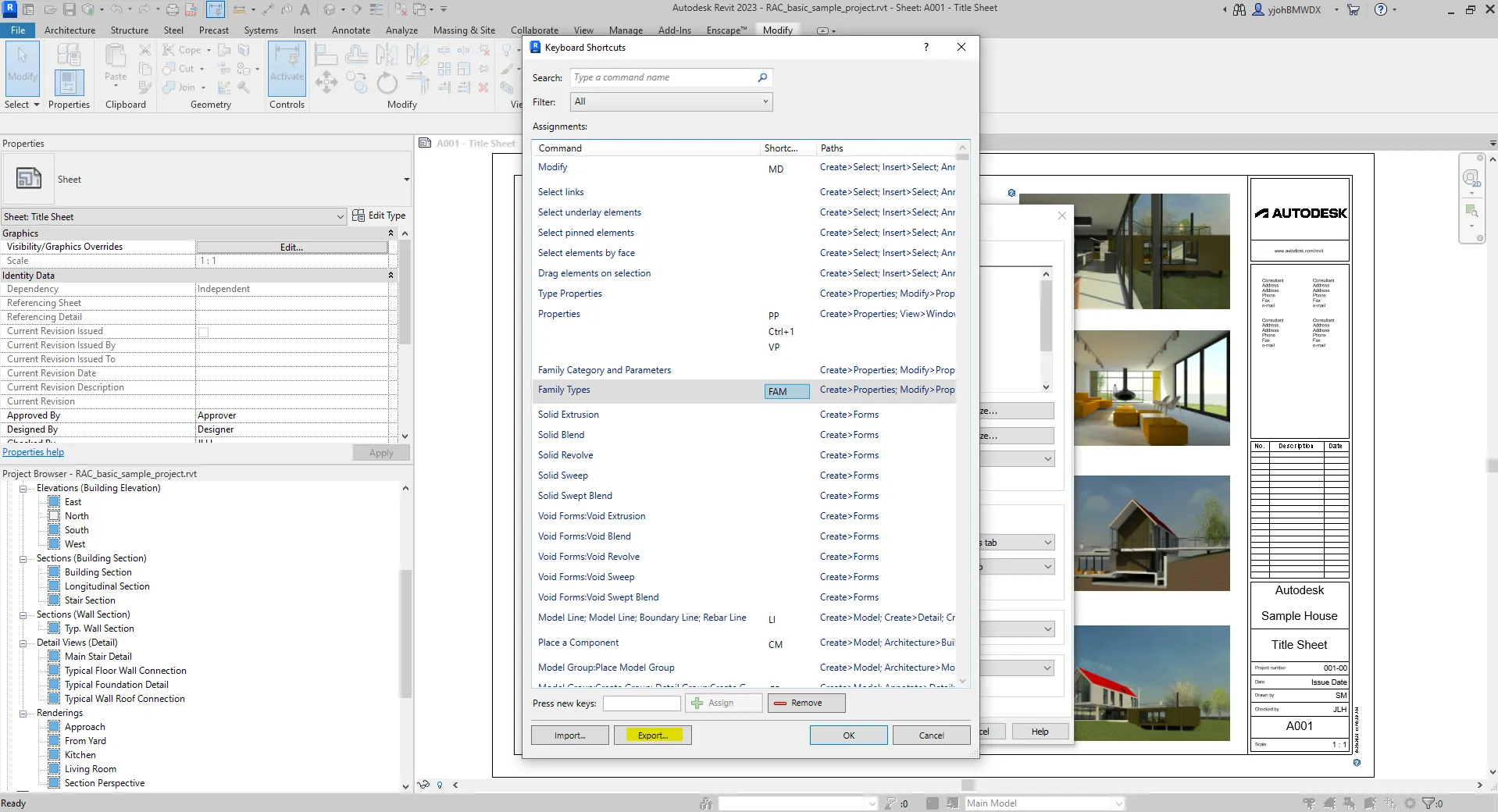Screen dimensions: 1498x812
Task: Open the Properties help link
Action: pos(33,452)
